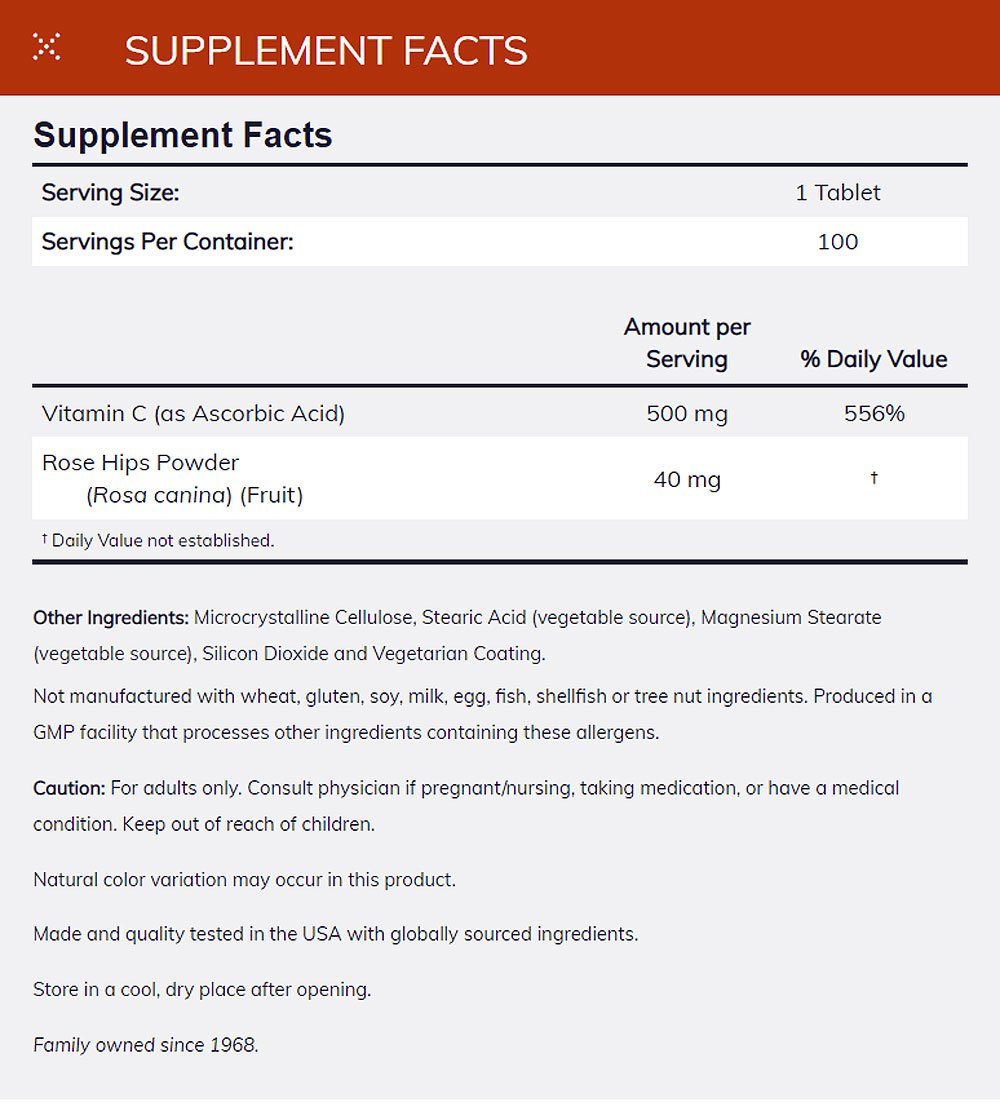Click the dotted X icon in header

[x=46, y=47]
